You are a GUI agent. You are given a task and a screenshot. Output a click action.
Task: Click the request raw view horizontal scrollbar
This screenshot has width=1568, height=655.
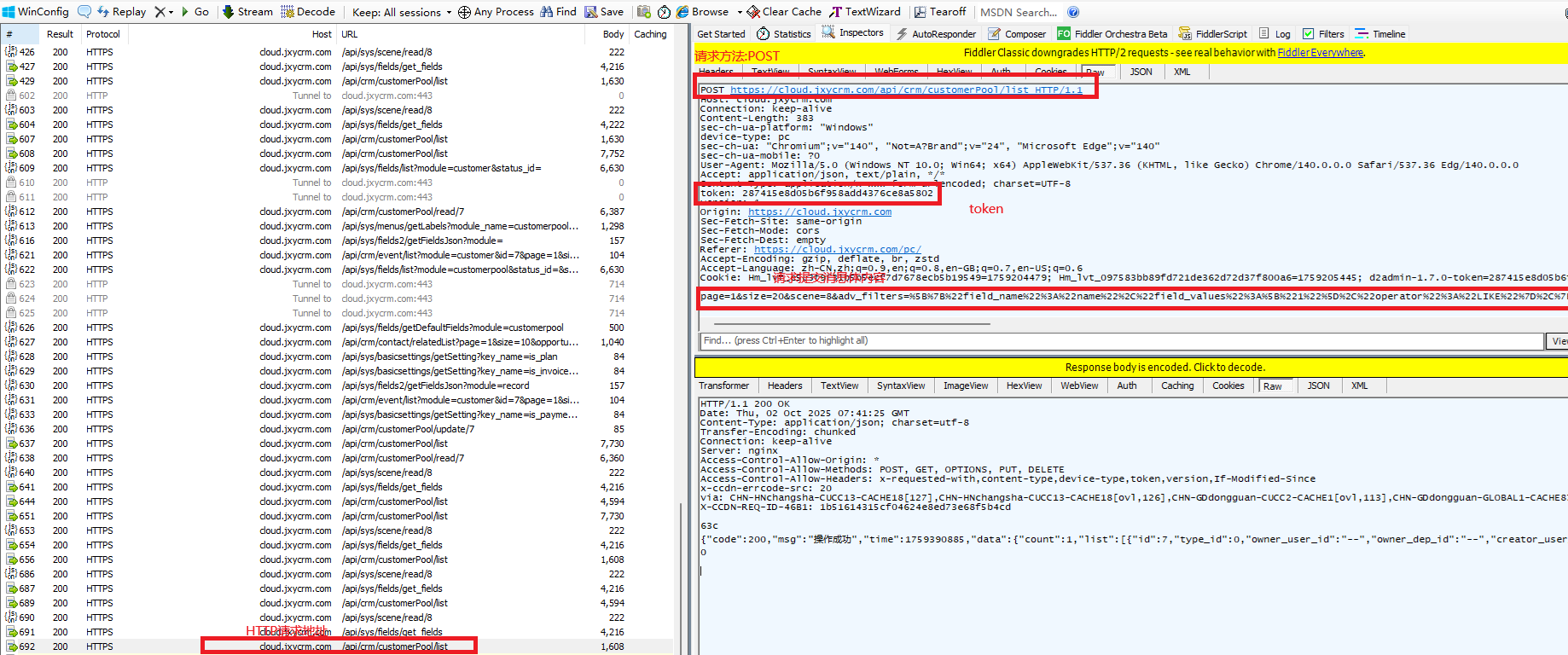[x=851, y=324]
